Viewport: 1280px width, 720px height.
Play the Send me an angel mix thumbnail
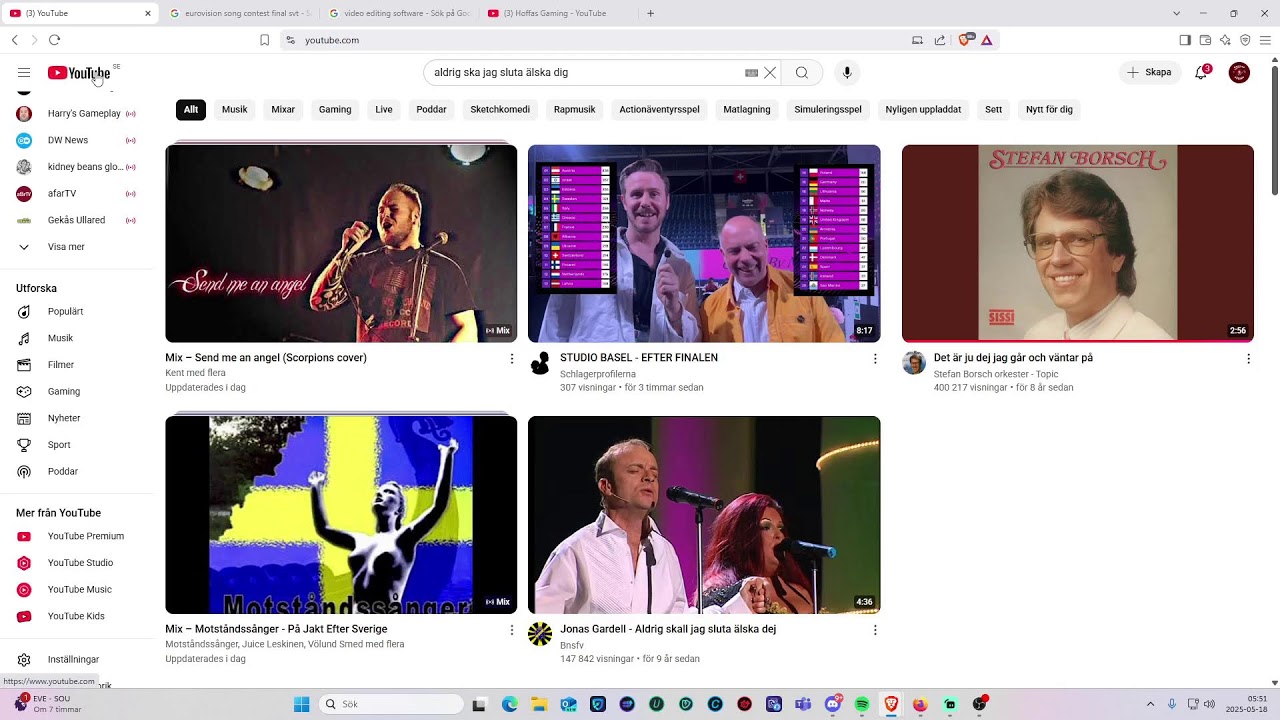pos(341,243)
